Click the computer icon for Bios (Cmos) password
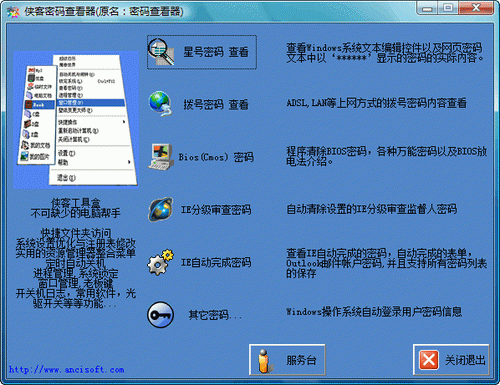Image resolution: width=500 pixels, height=385 pixels. click(161, 157)
